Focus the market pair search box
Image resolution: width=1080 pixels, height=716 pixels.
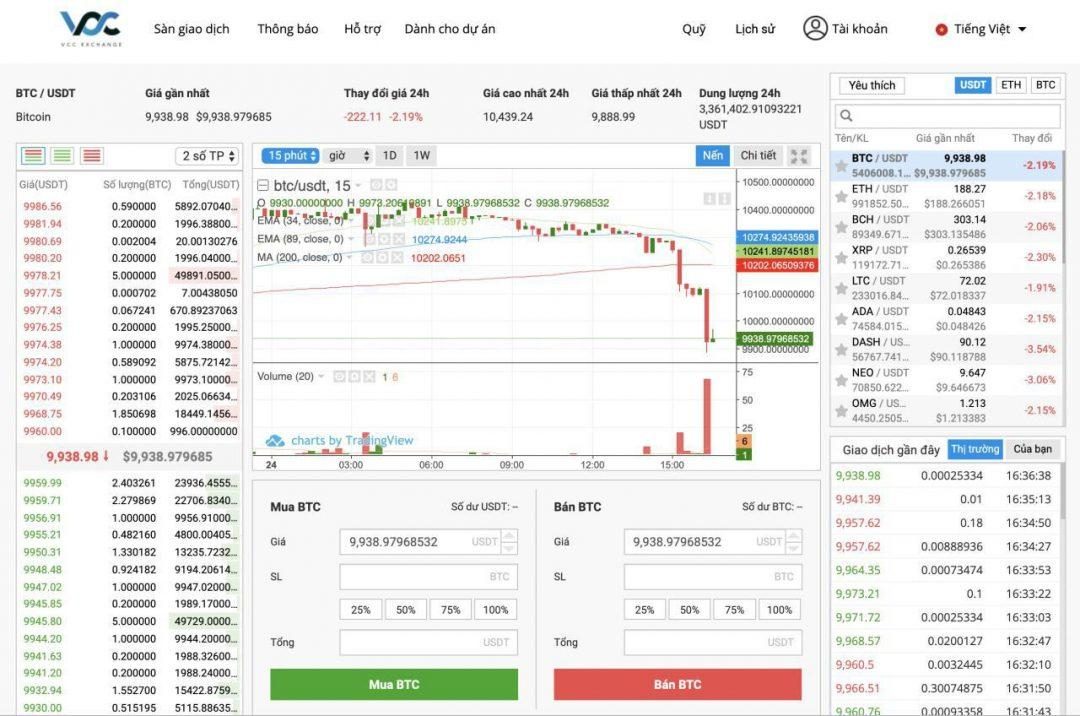(948, 115)
